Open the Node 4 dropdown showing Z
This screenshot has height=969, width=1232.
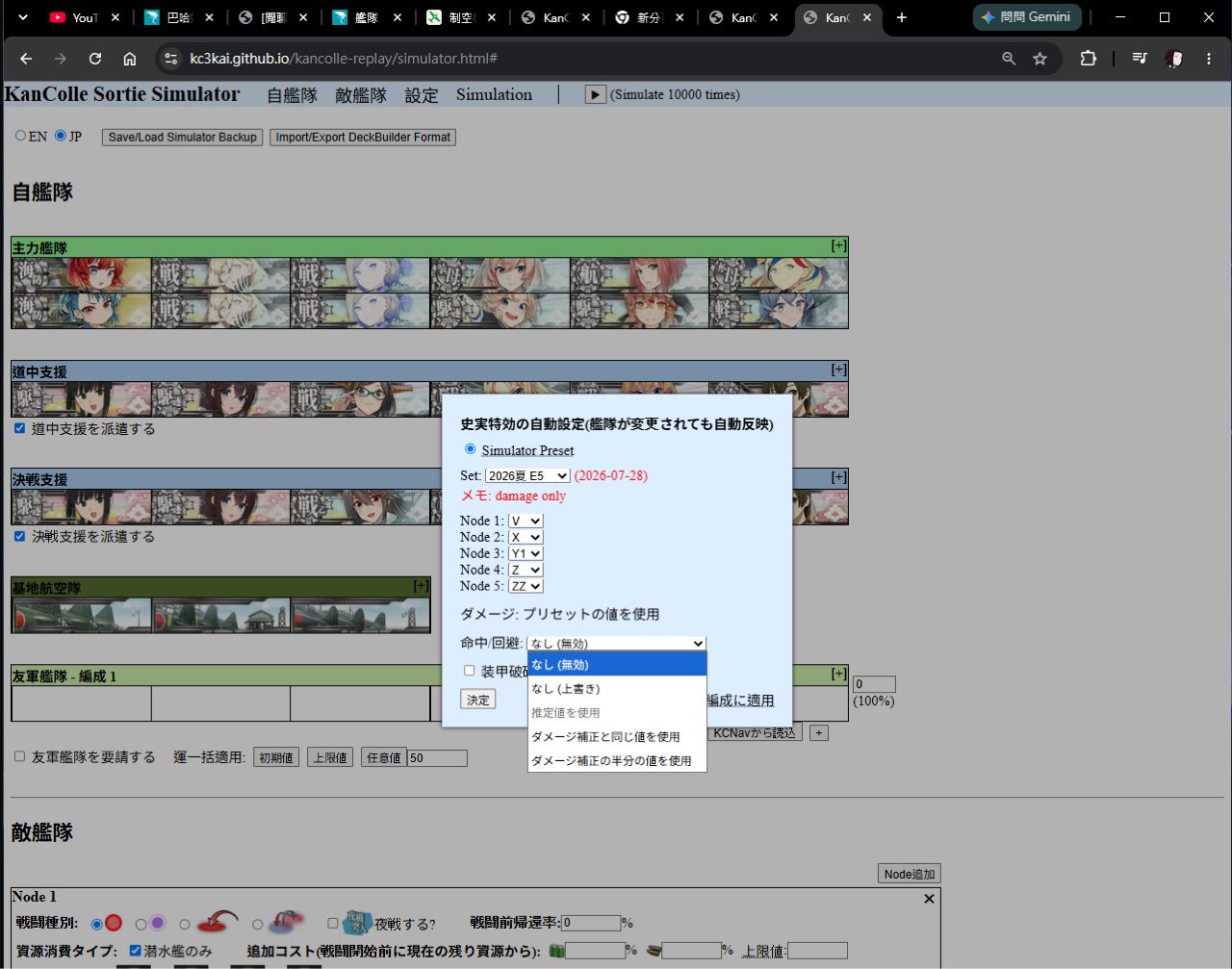526,570
